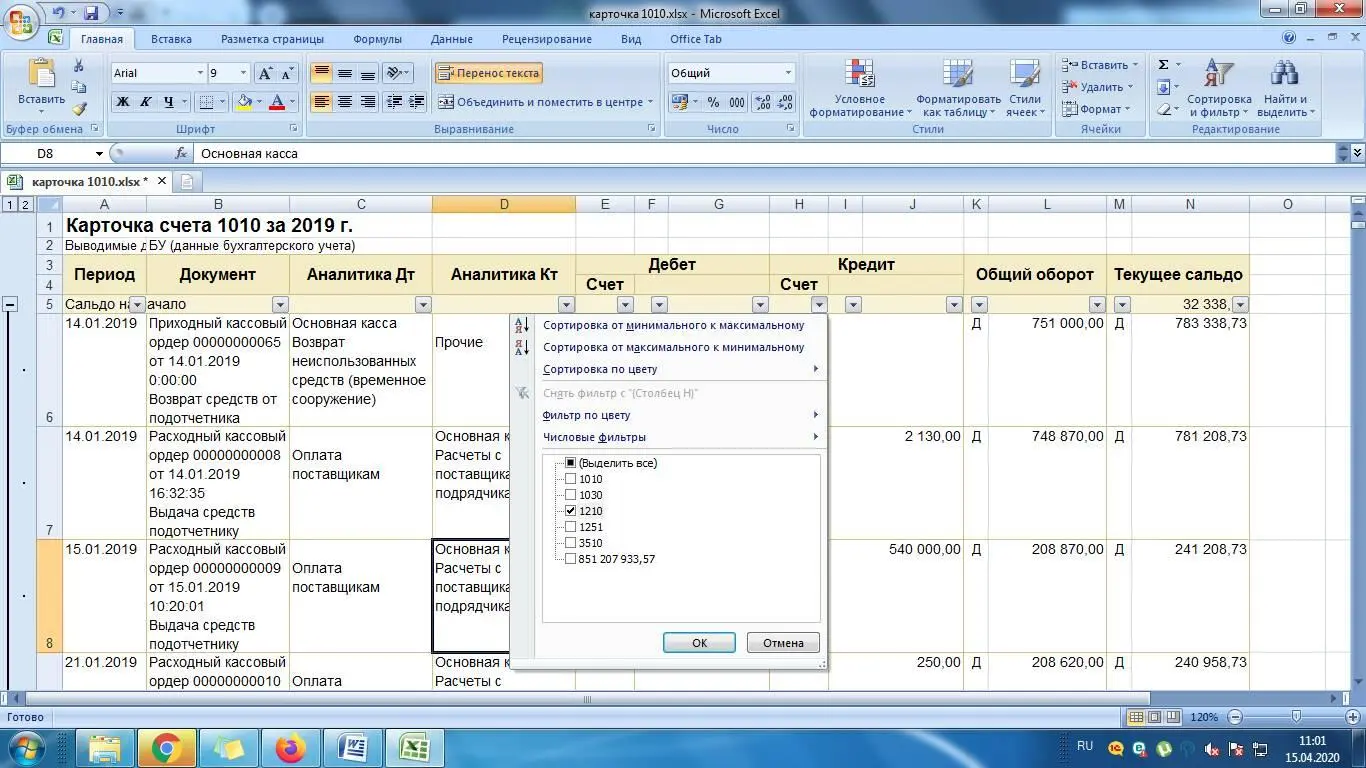Open the Name Box D8 dropdown
1366x768 pixels.
click(99, 154)
